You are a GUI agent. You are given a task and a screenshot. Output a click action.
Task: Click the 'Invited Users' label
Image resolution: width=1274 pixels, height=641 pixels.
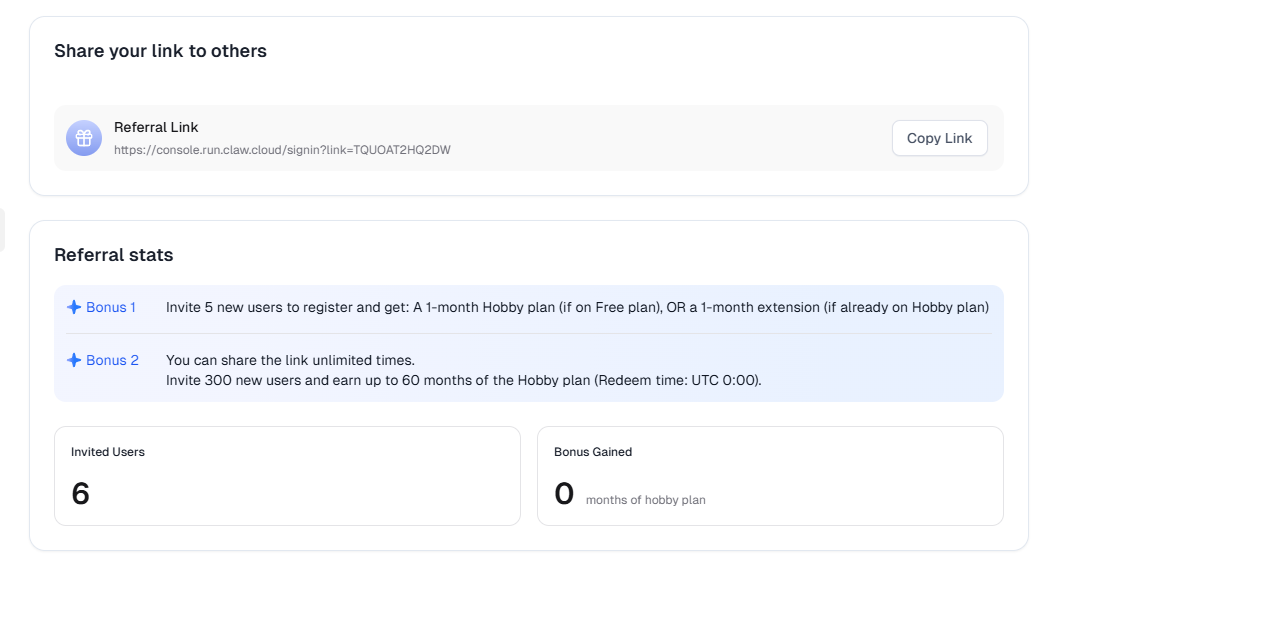pyautogui.click(x=108, y=452)
